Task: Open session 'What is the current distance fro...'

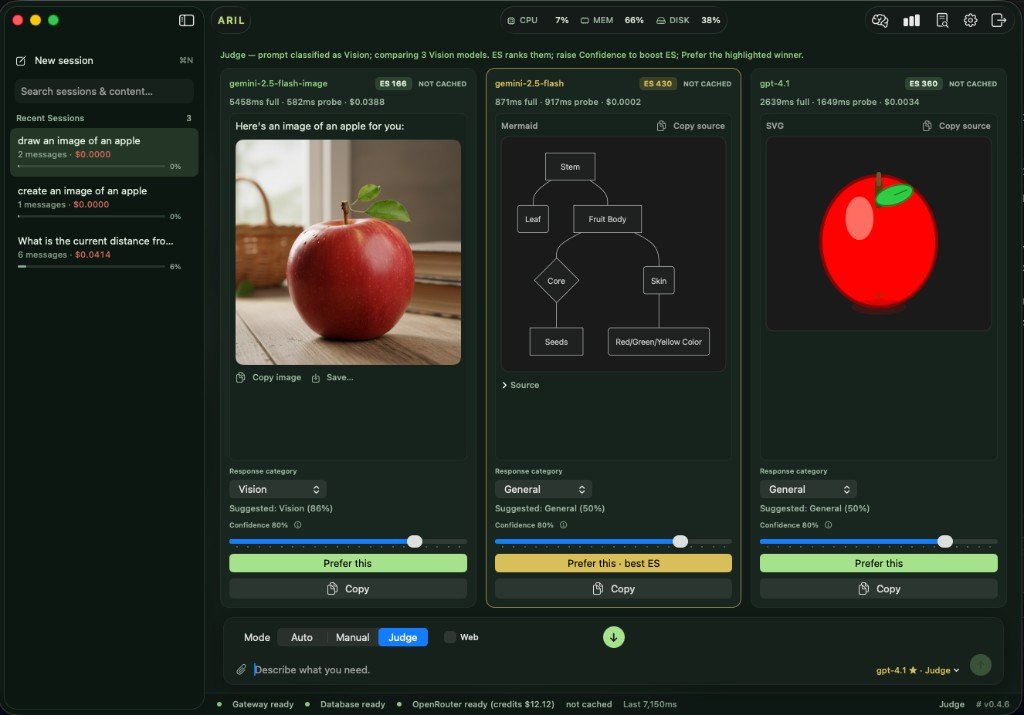Action: click(x=104, y=253)
